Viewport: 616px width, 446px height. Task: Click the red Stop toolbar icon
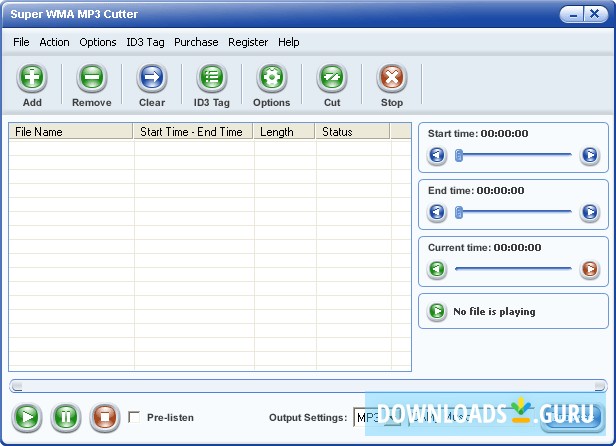(x=392, y=77)
